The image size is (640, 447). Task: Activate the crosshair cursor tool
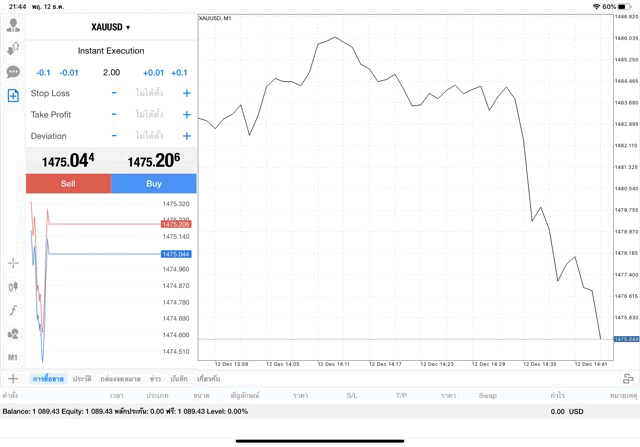(13, 263)
